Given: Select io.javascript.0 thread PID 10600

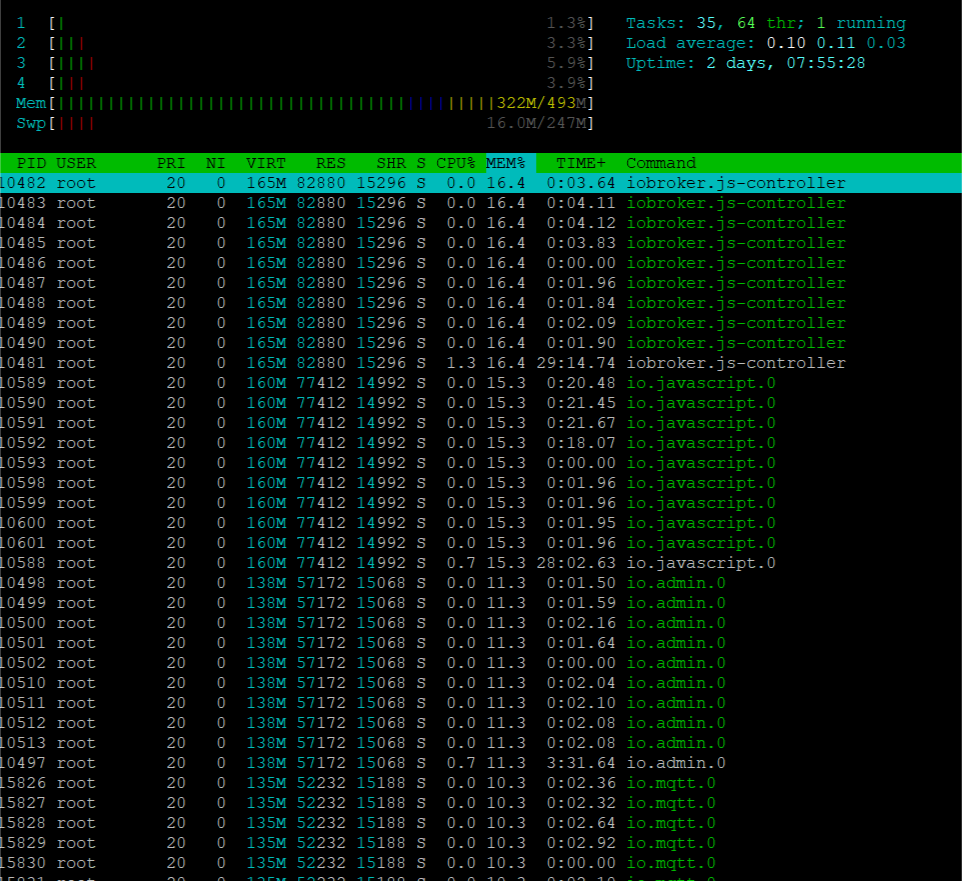Looking at the screenshot, I should click(481, 523).
